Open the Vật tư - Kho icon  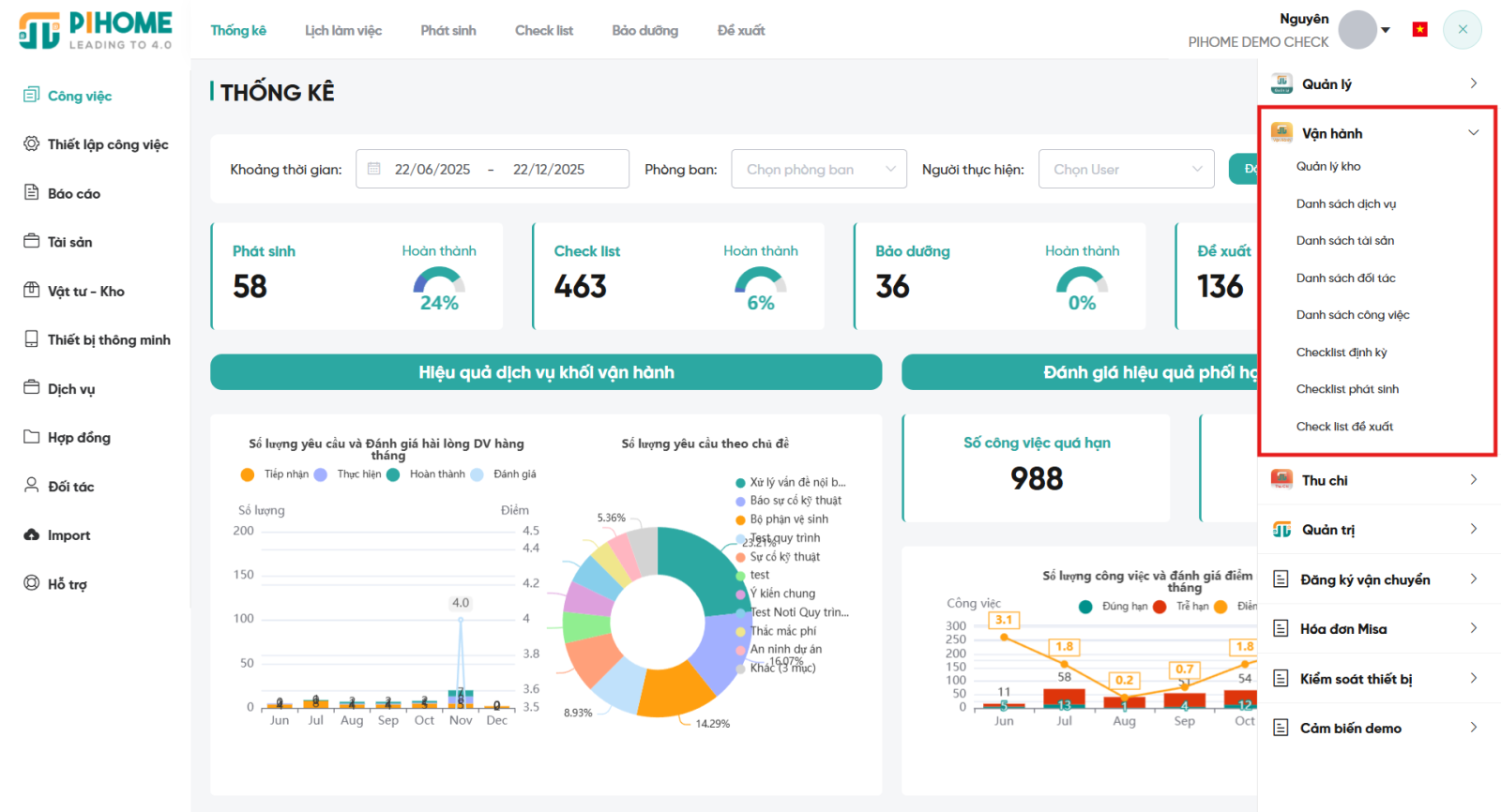pyautogui.click(x=31, y=290)
